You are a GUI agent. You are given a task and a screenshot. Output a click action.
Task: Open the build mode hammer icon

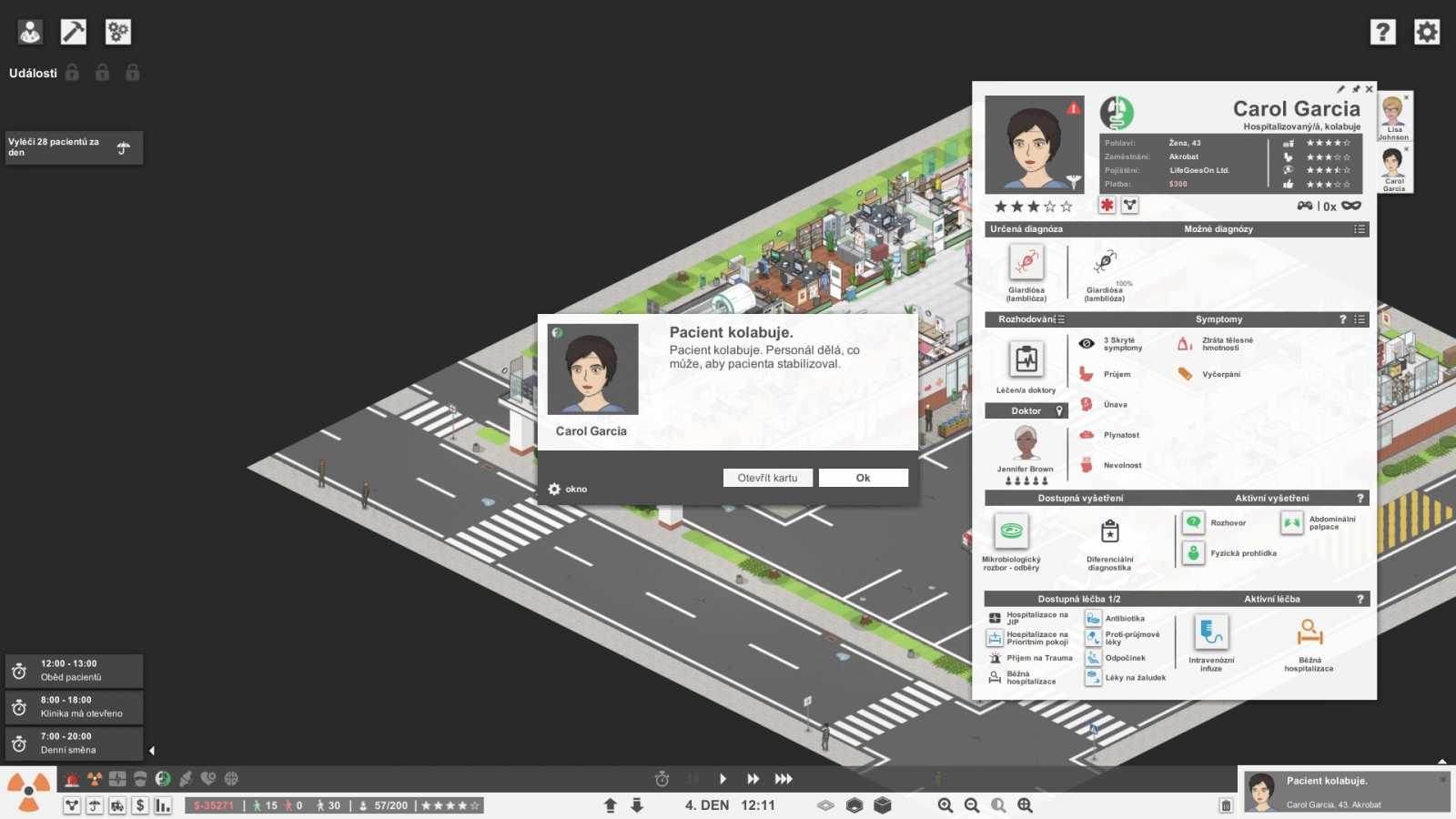pos(73,32)
